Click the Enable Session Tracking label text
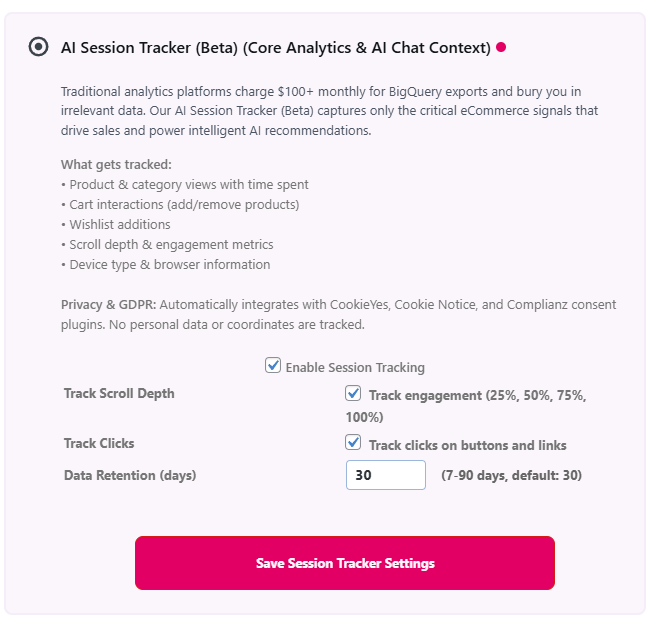Viewport: 657px width, 623px height. [355, 368]
